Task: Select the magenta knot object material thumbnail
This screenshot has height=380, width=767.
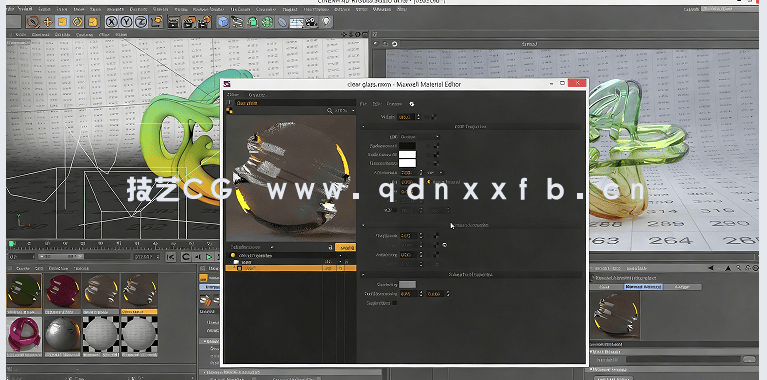Action: [x=24, y=334]
